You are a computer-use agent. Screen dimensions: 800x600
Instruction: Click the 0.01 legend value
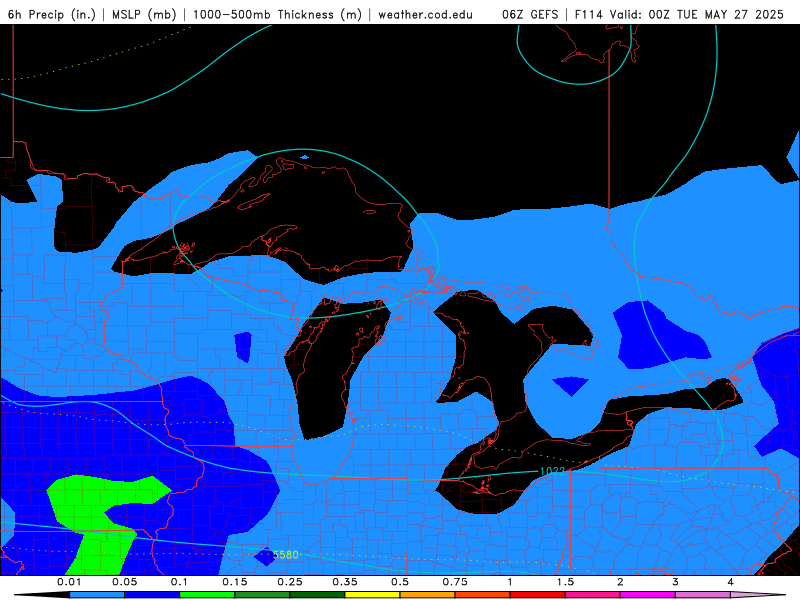(69, 582)
